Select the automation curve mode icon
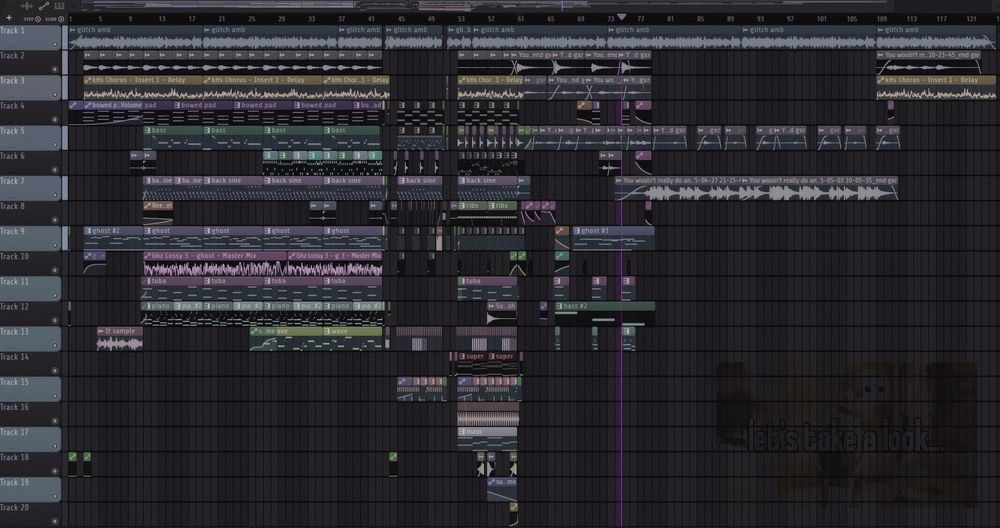Screen dimensions: 1000x528 [x=43, y=6]
